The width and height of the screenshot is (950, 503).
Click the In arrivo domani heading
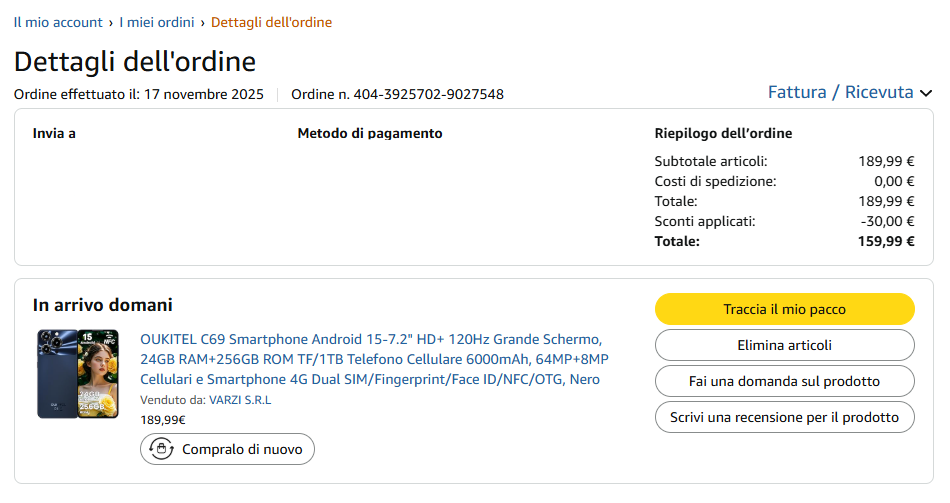point(103,305)
